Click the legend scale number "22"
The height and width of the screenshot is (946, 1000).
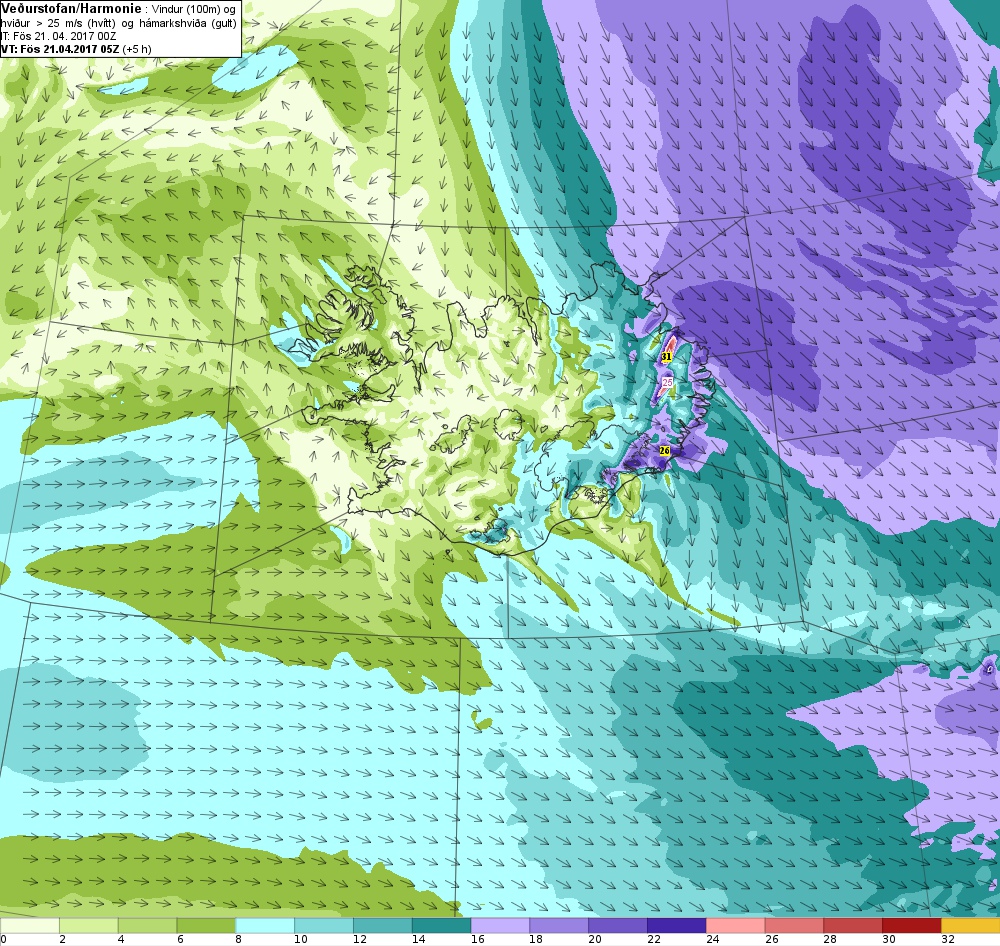[653, 939]
